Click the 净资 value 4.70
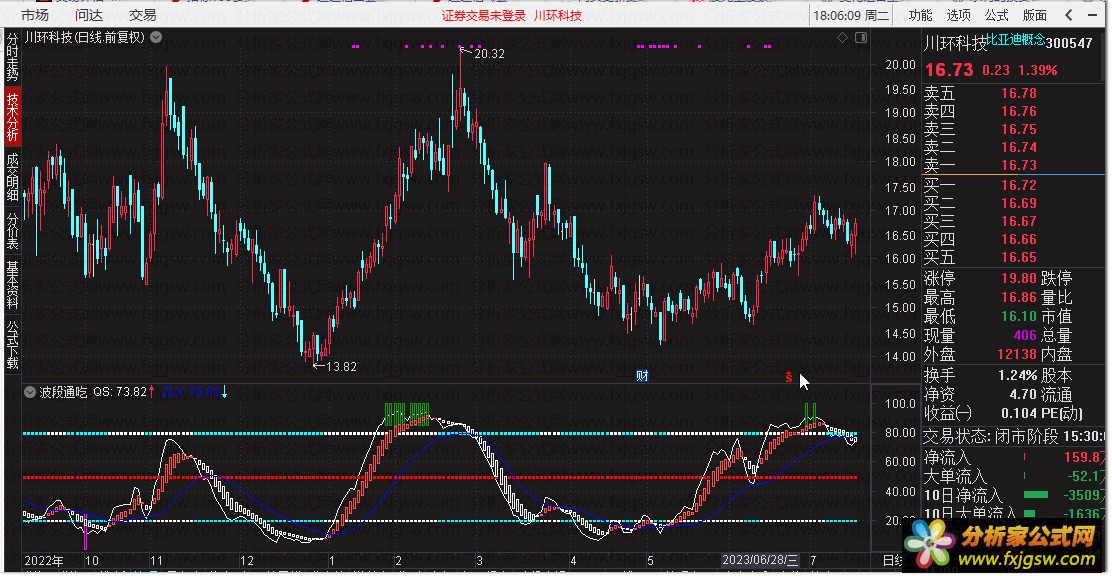Viewport: 1112px width, 576px height. point(1023,394)
